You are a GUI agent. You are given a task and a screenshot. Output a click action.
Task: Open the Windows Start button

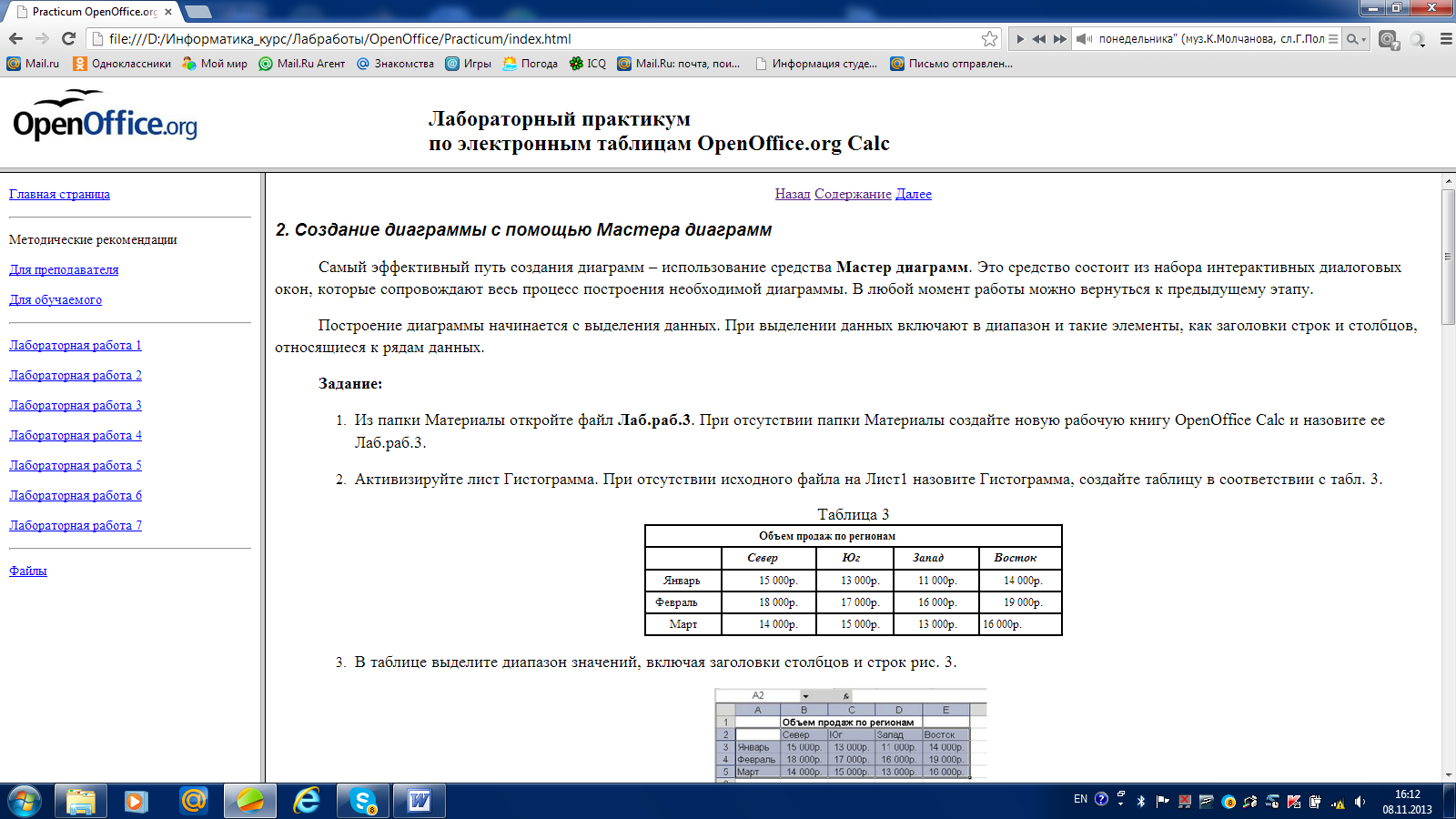pyautogui.click(x=24, y=801)
